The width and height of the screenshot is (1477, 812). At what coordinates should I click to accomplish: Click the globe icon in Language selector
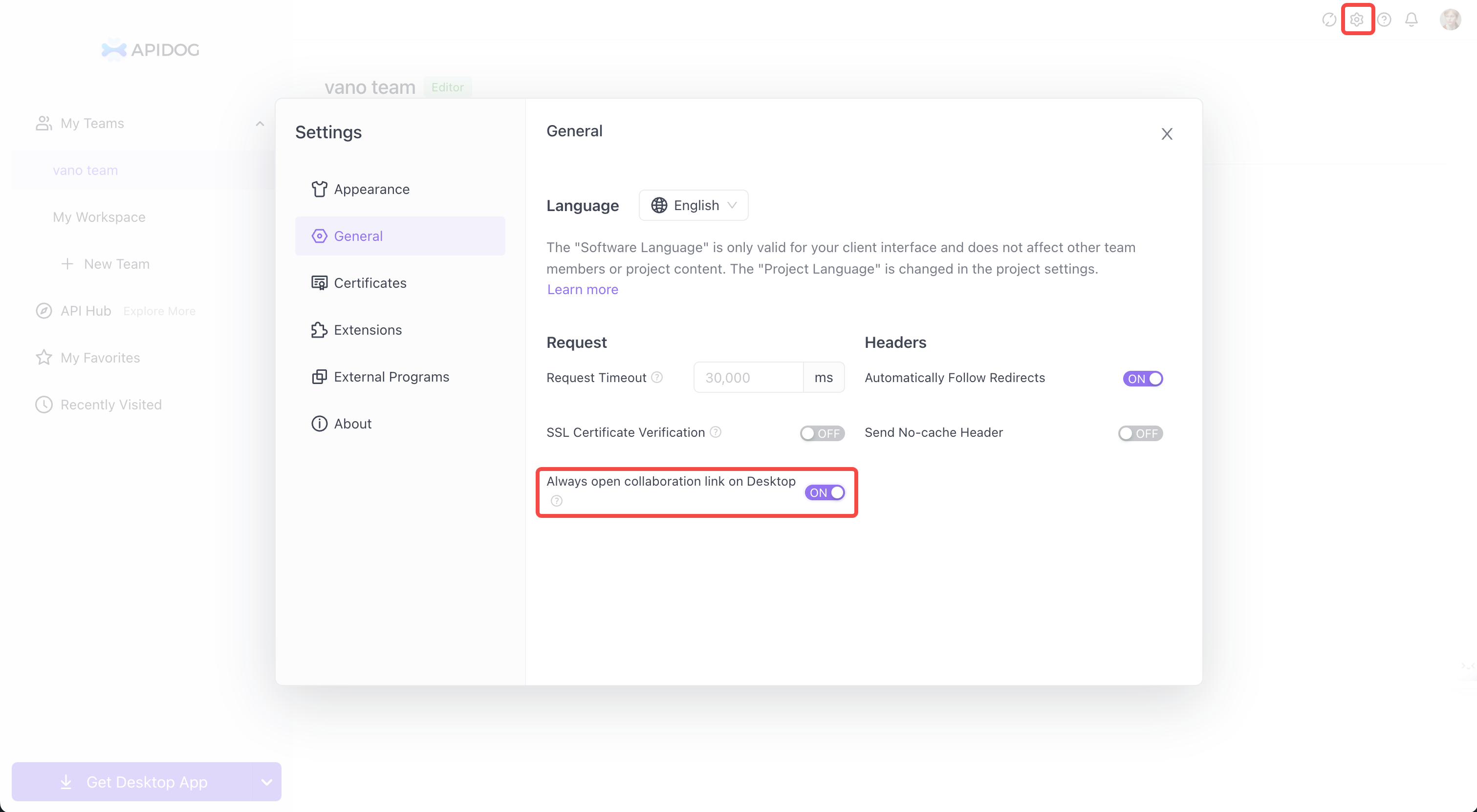659,205
